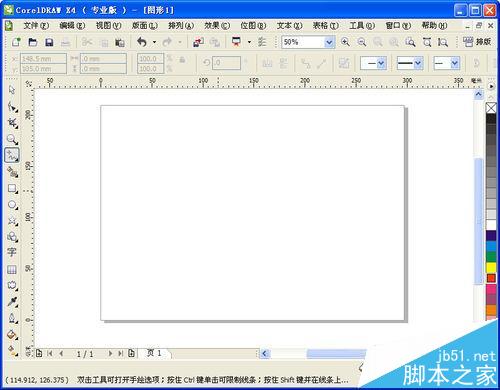Go to next page arrow in navigator

(110, 353)
